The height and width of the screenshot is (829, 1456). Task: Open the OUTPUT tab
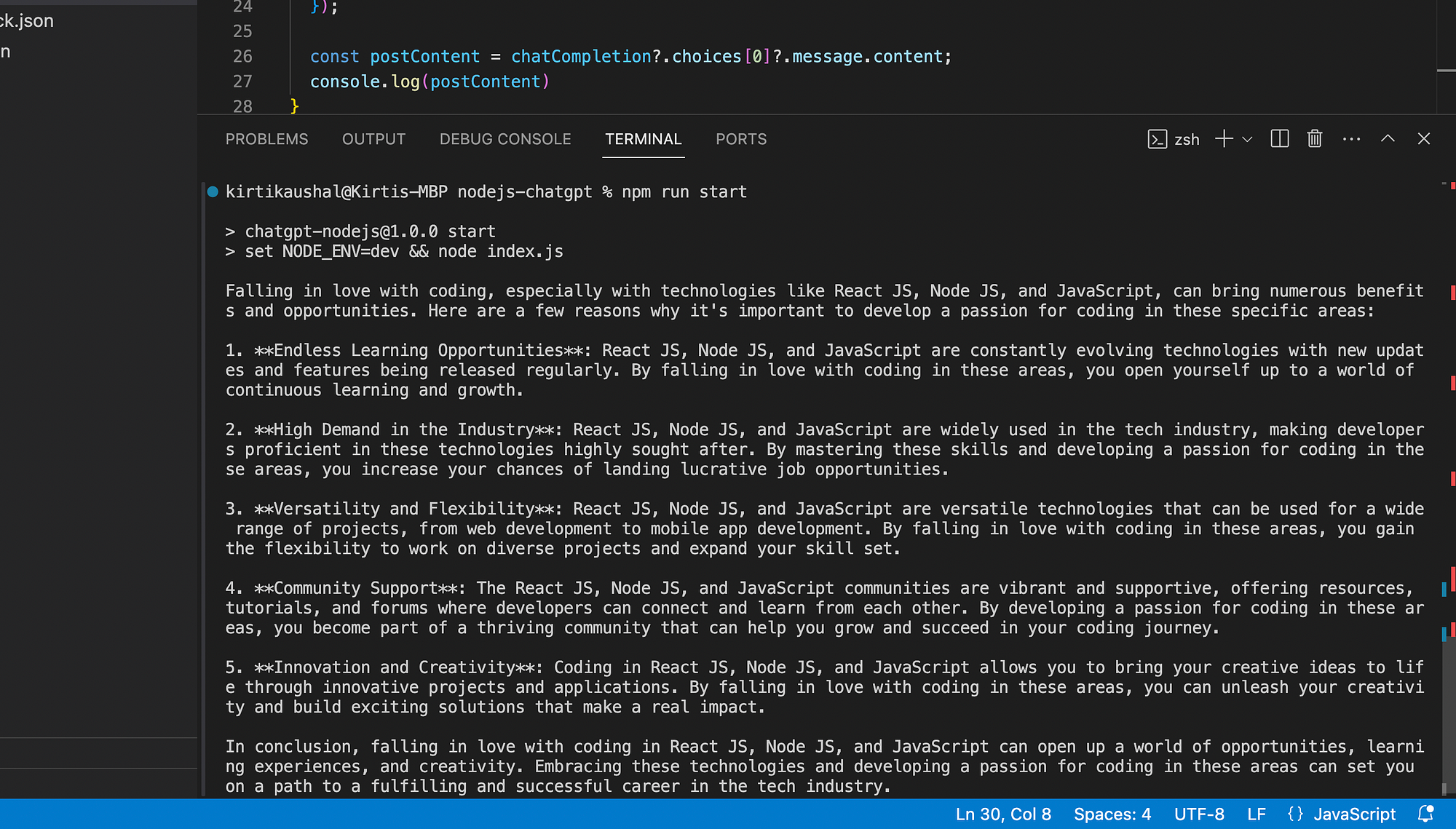coord(373,139)
